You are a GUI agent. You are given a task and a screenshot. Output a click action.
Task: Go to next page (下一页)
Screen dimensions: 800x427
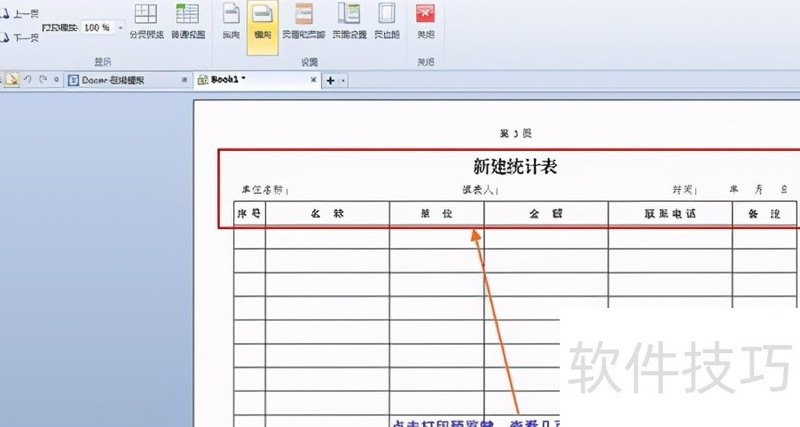point(19,38)
